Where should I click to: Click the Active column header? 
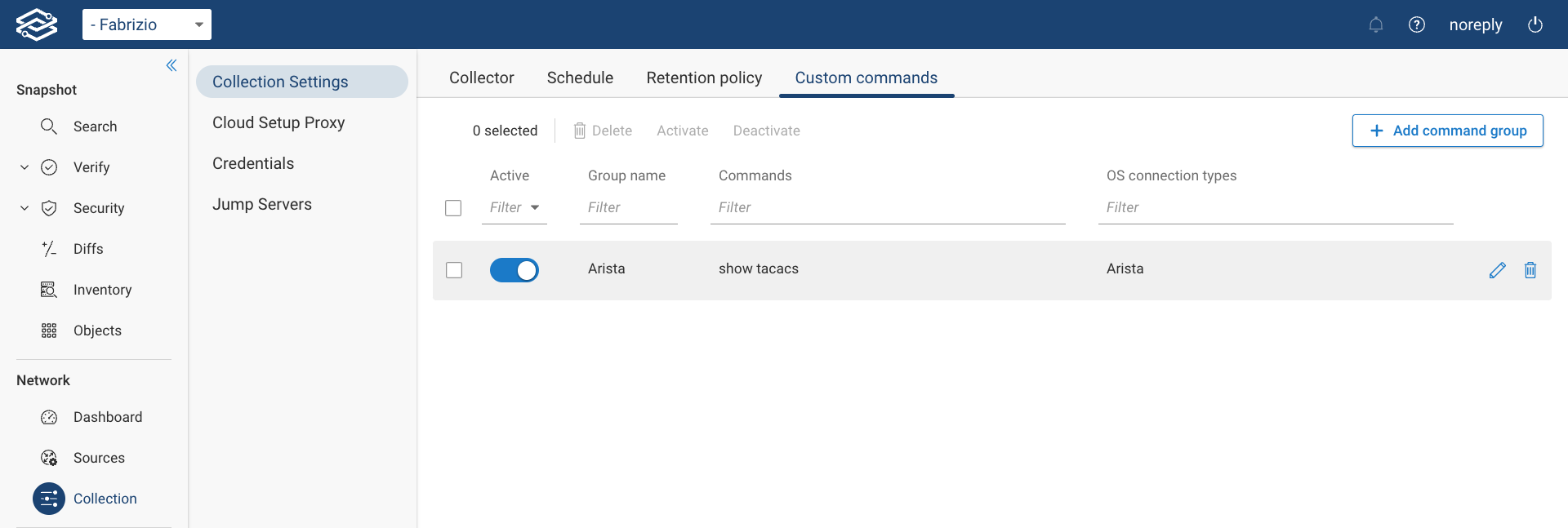pyautogui.click(x=510, y=175)
